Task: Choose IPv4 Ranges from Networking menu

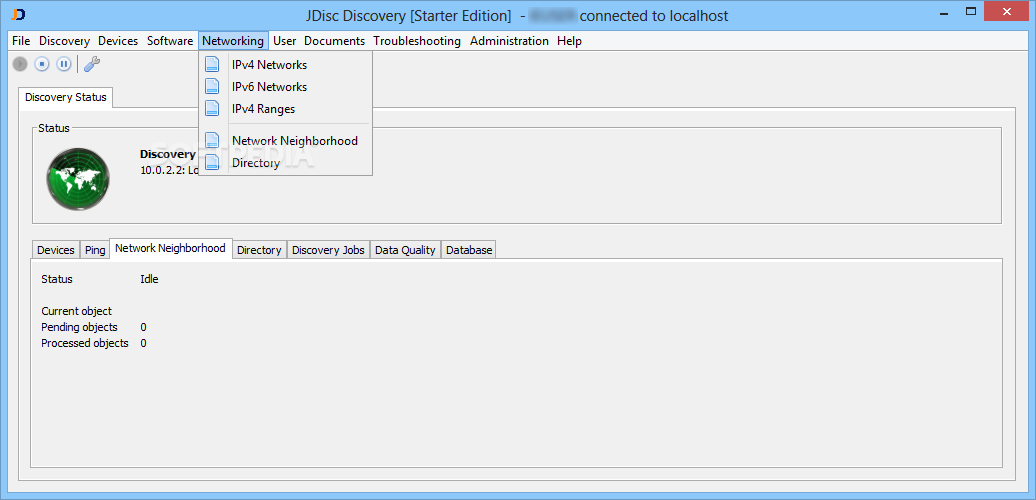Action: pos(285,108)
